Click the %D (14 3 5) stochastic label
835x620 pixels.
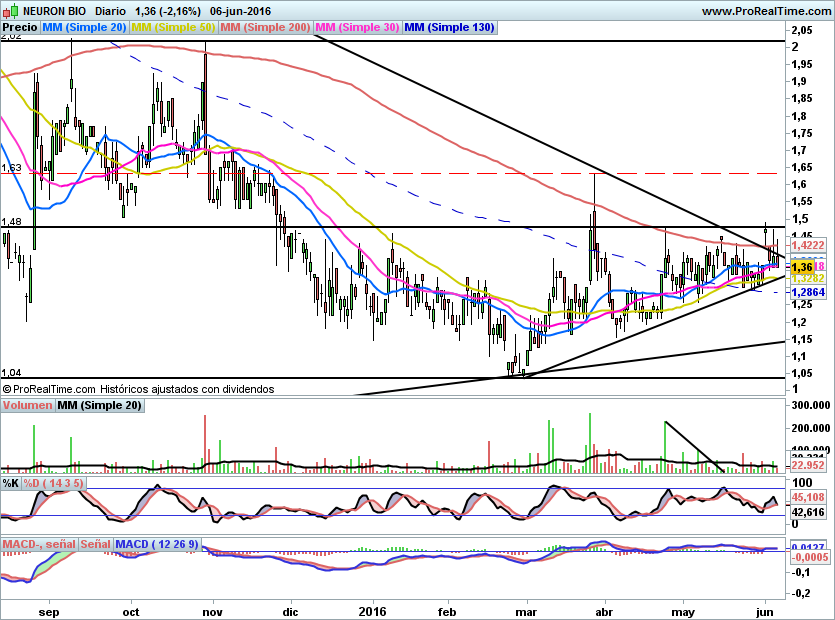[x=54, y=483]
